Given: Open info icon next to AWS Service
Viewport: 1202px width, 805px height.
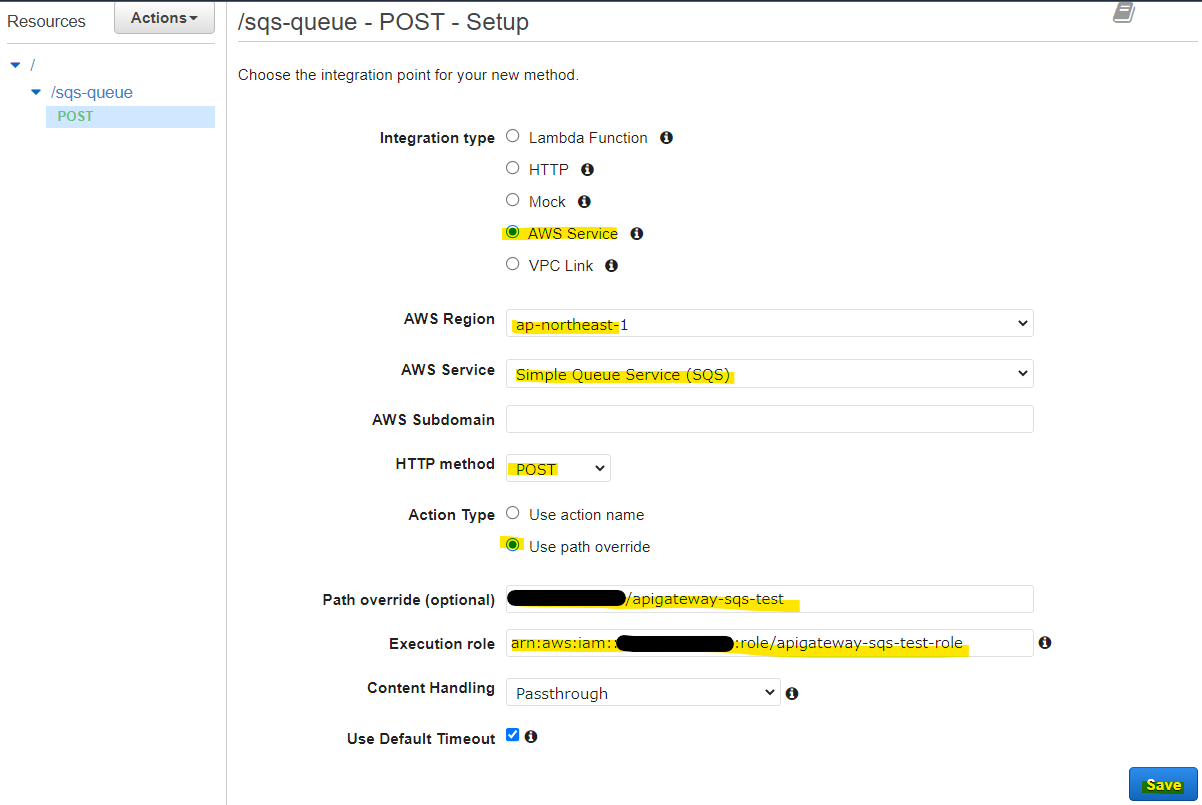Looking at the screenshot, I should (x=636, y=233).
